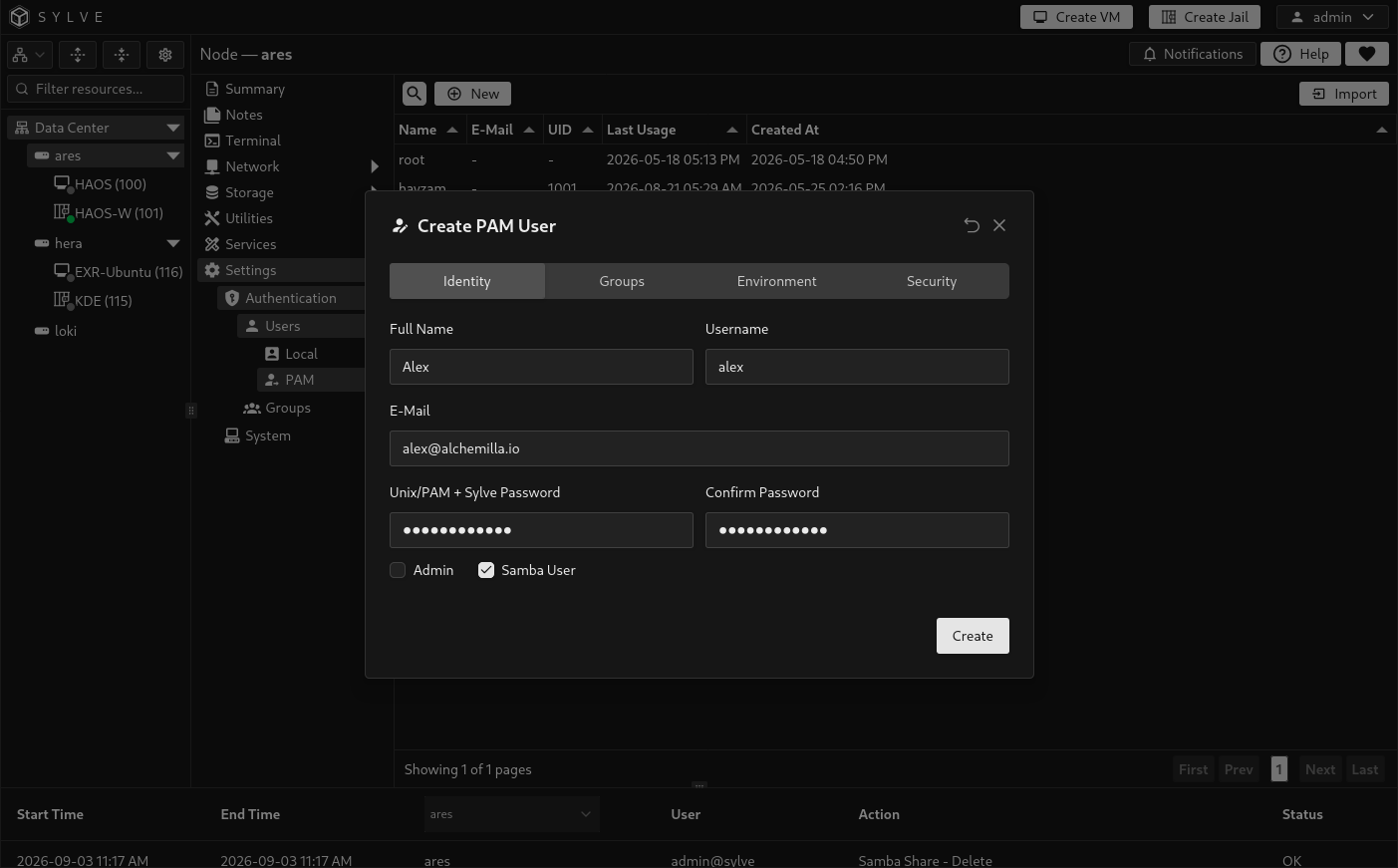Click the root user row

point(895,159)
